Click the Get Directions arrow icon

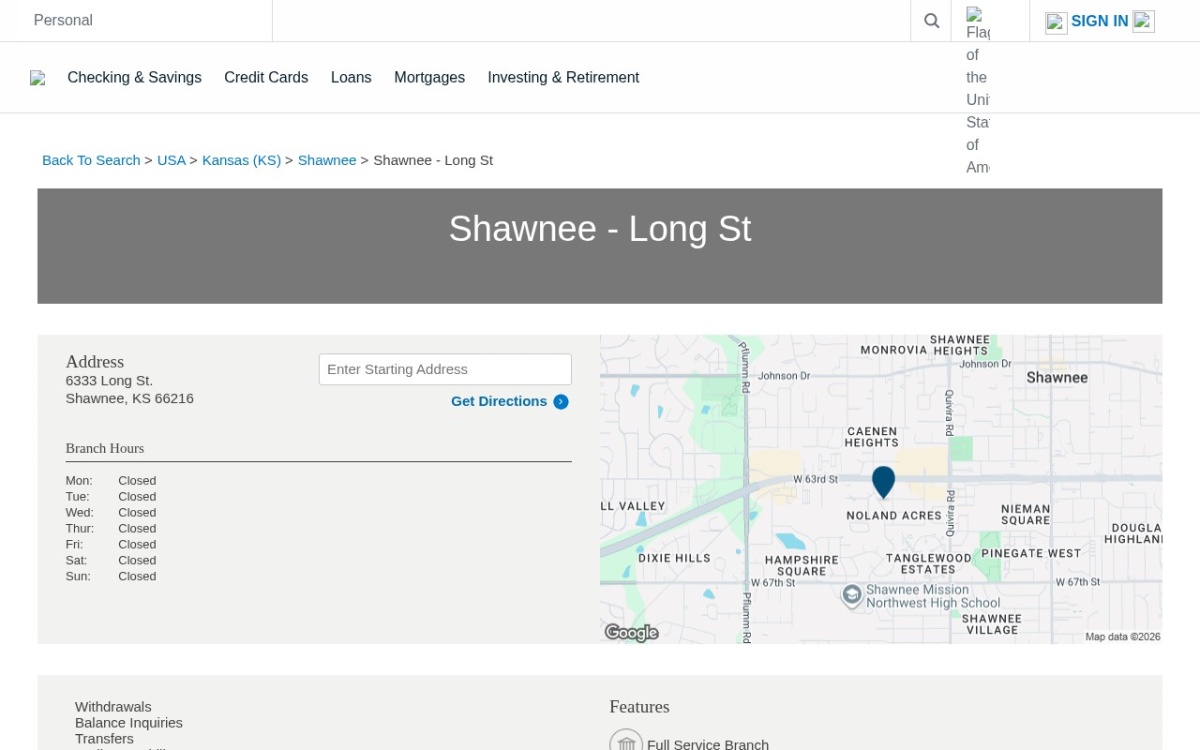coord(561,402)
